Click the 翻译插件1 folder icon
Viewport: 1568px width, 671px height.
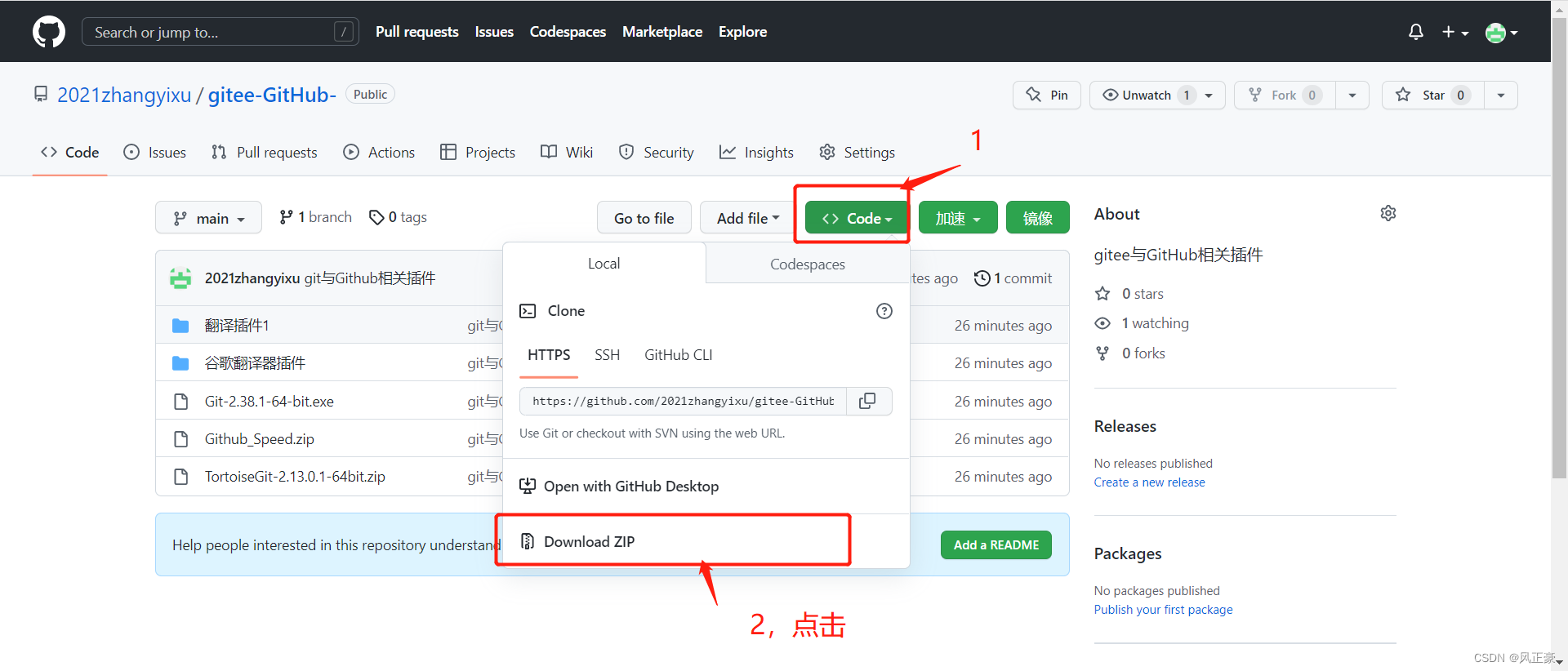click(x=180, y=326)
